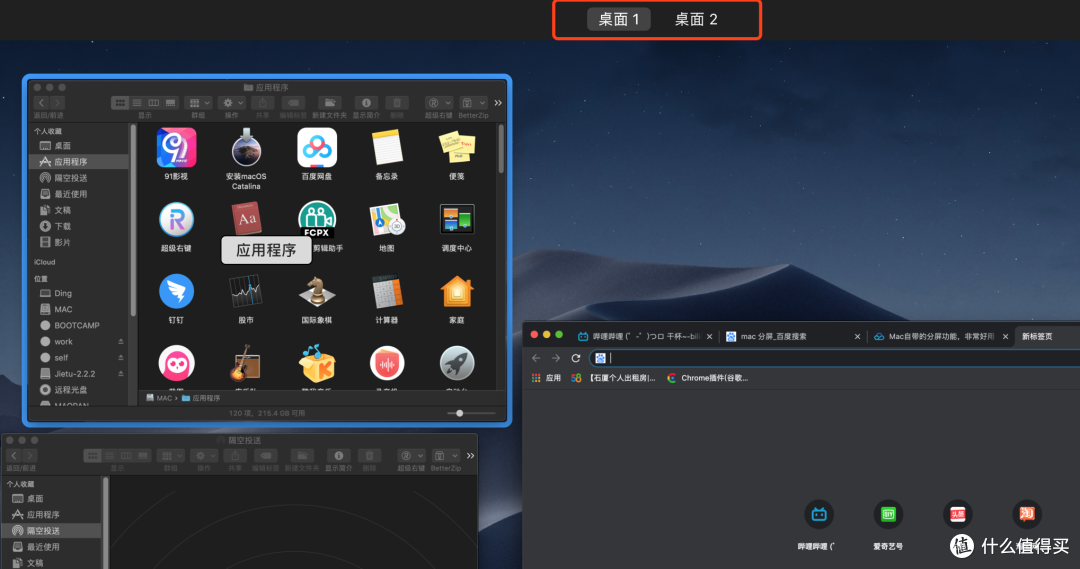Switch 应用程序 window to column view

[154, 103]
